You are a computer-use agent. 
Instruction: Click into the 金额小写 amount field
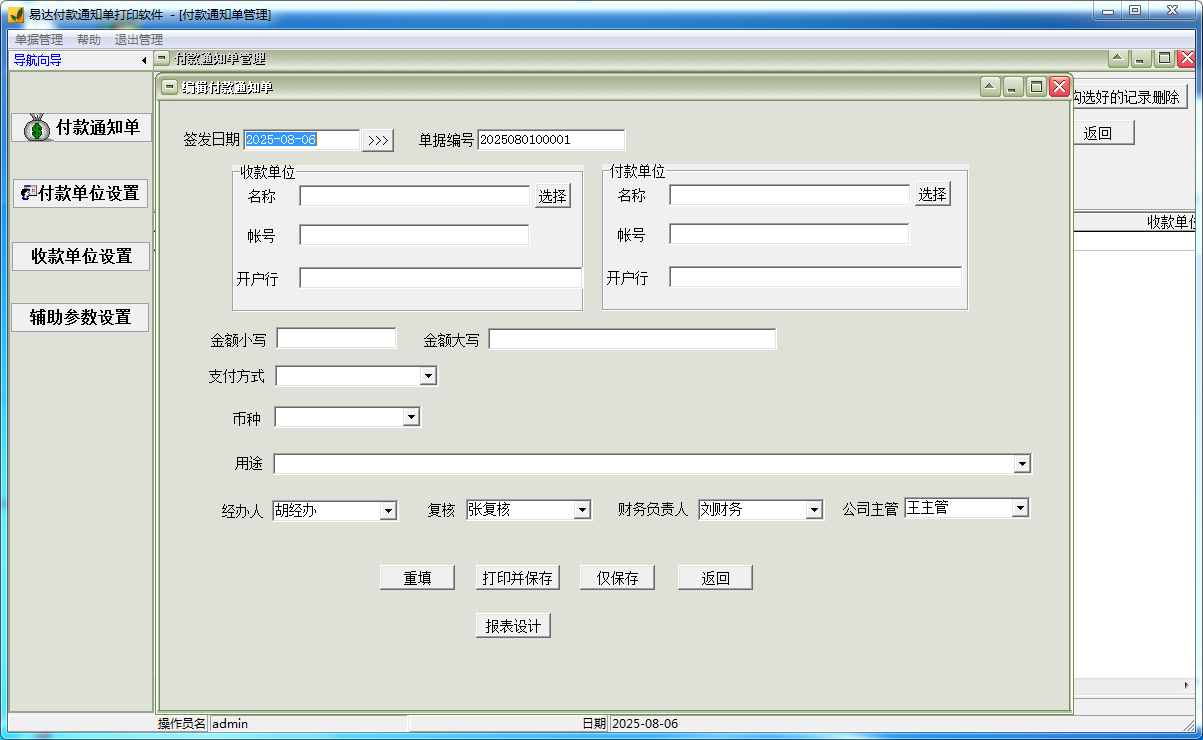tap(336, 338)
